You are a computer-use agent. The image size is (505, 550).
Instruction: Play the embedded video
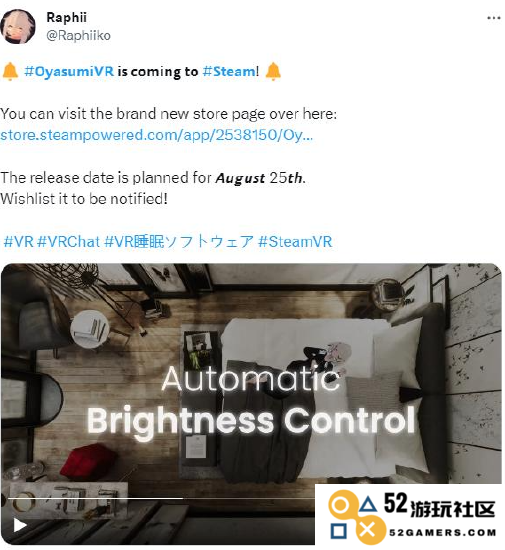[x=20, y=525]
